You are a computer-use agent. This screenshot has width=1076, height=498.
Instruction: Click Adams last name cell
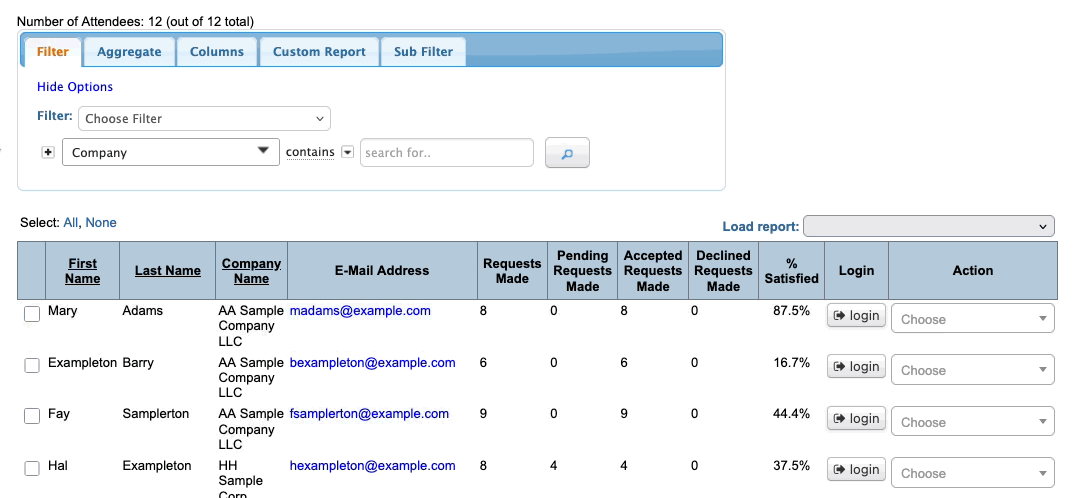click(143, 311)
